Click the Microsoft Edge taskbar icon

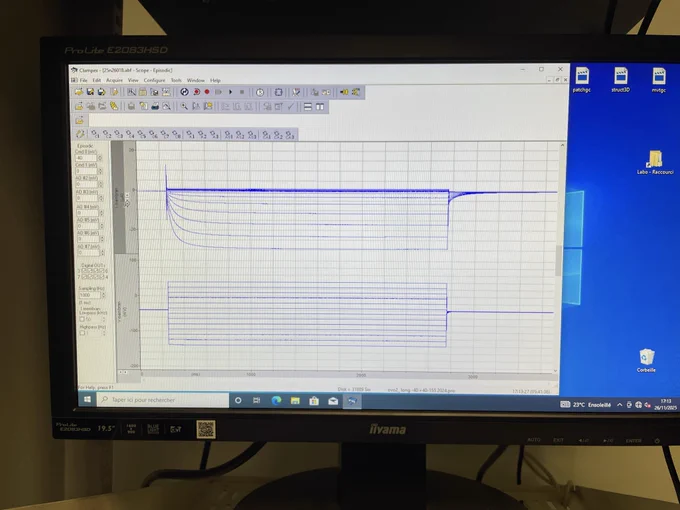pos(276,401)
